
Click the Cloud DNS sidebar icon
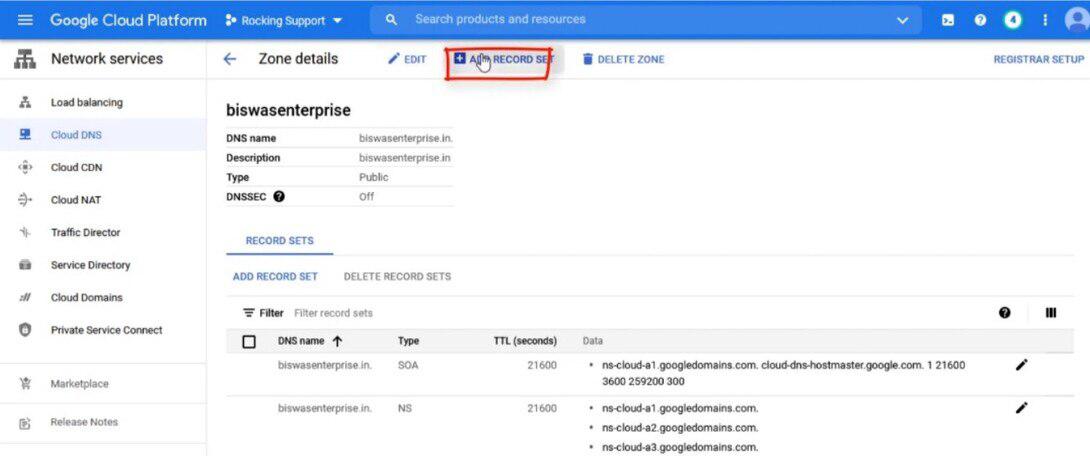[25, 135]
